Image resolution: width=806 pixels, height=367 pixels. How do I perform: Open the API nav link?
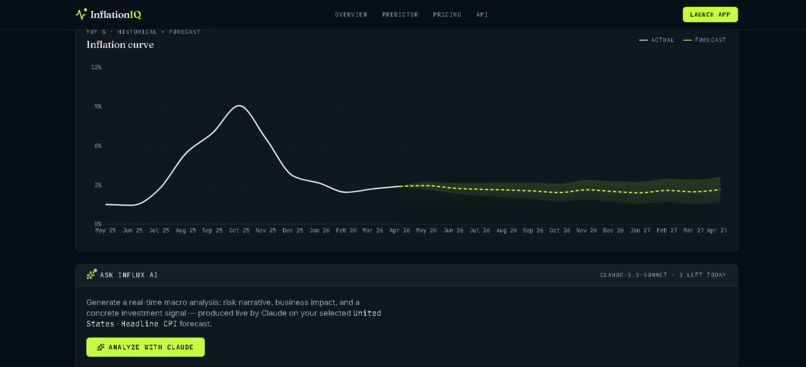(482, 15)
